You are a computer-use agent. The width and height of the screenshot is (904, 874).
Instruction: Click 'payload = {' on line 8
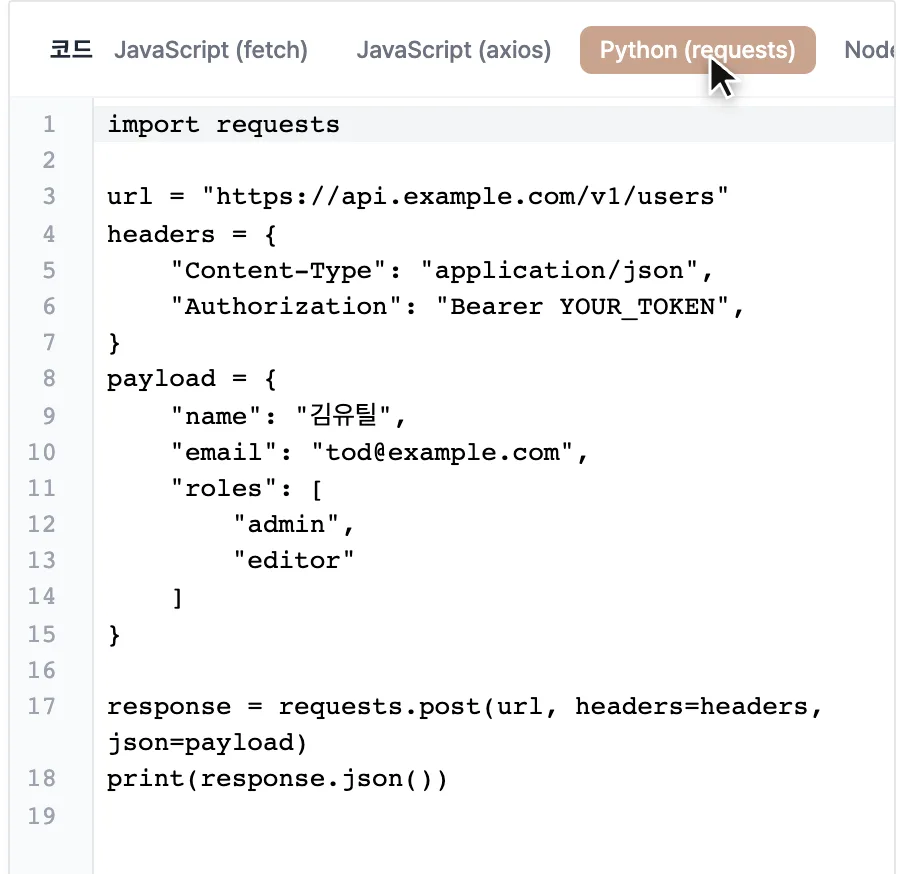[x=192, y=379]
